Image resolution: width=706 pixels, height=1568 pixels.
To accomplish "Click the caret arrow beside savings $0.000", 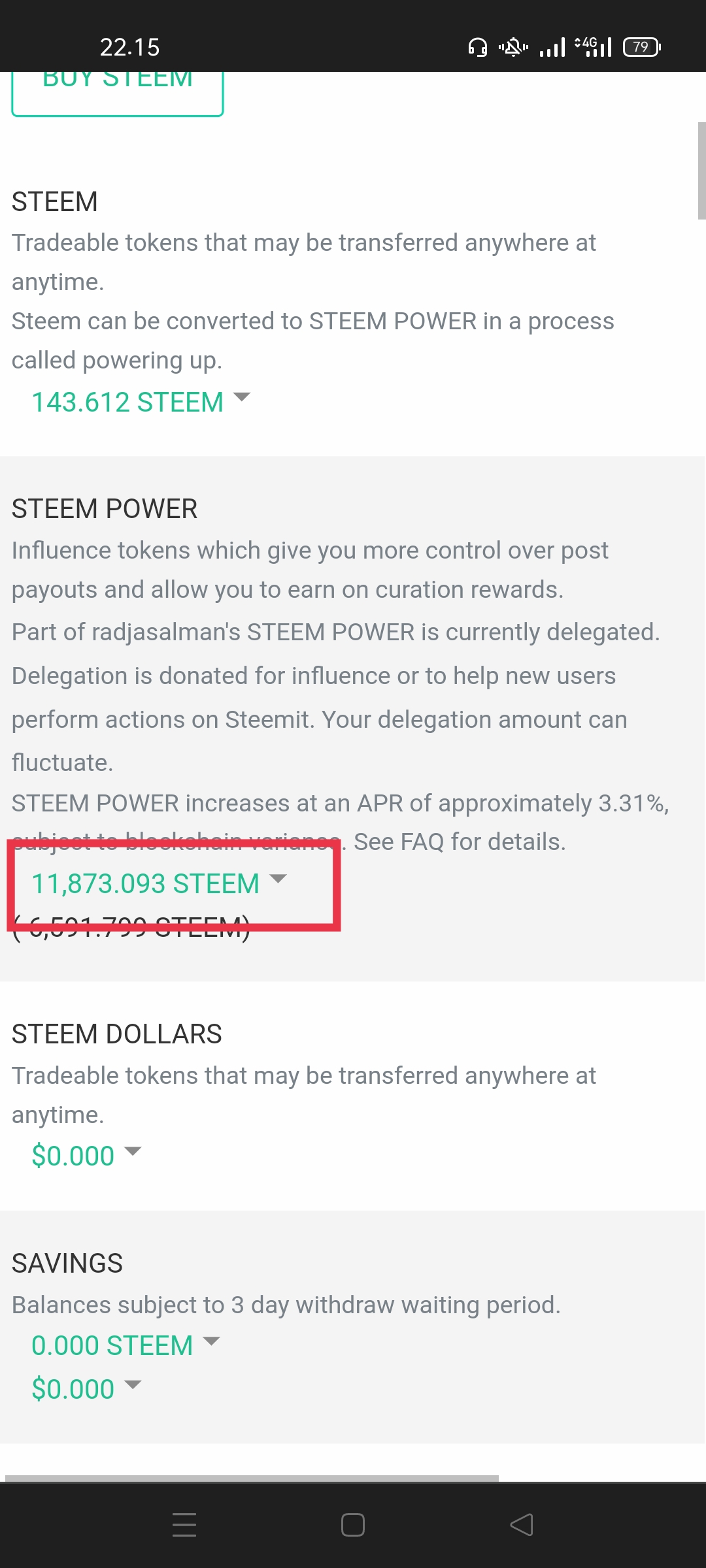I will point(133,1384).
